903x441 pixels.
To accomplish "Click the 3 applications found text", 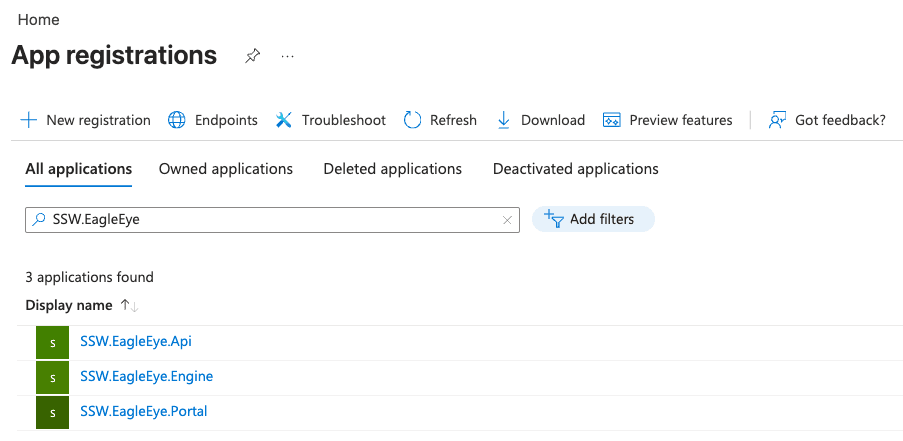I will (x=89, y=277).
